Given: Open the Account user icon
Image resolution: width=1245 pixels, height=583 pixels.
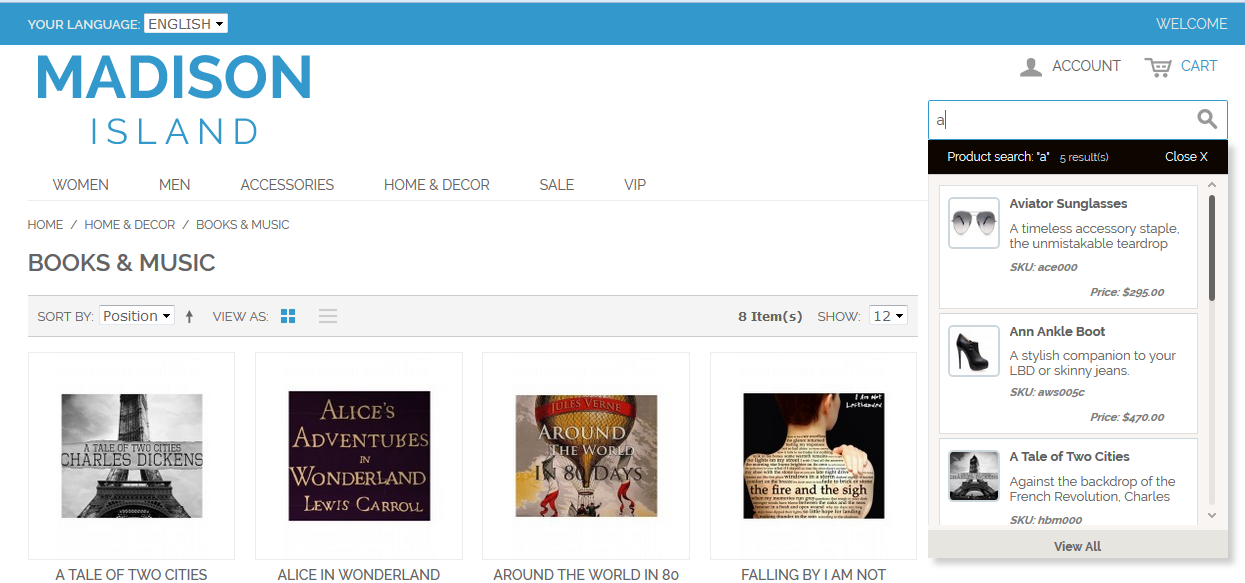Looking at the screenshot, I should point(1030,67).
